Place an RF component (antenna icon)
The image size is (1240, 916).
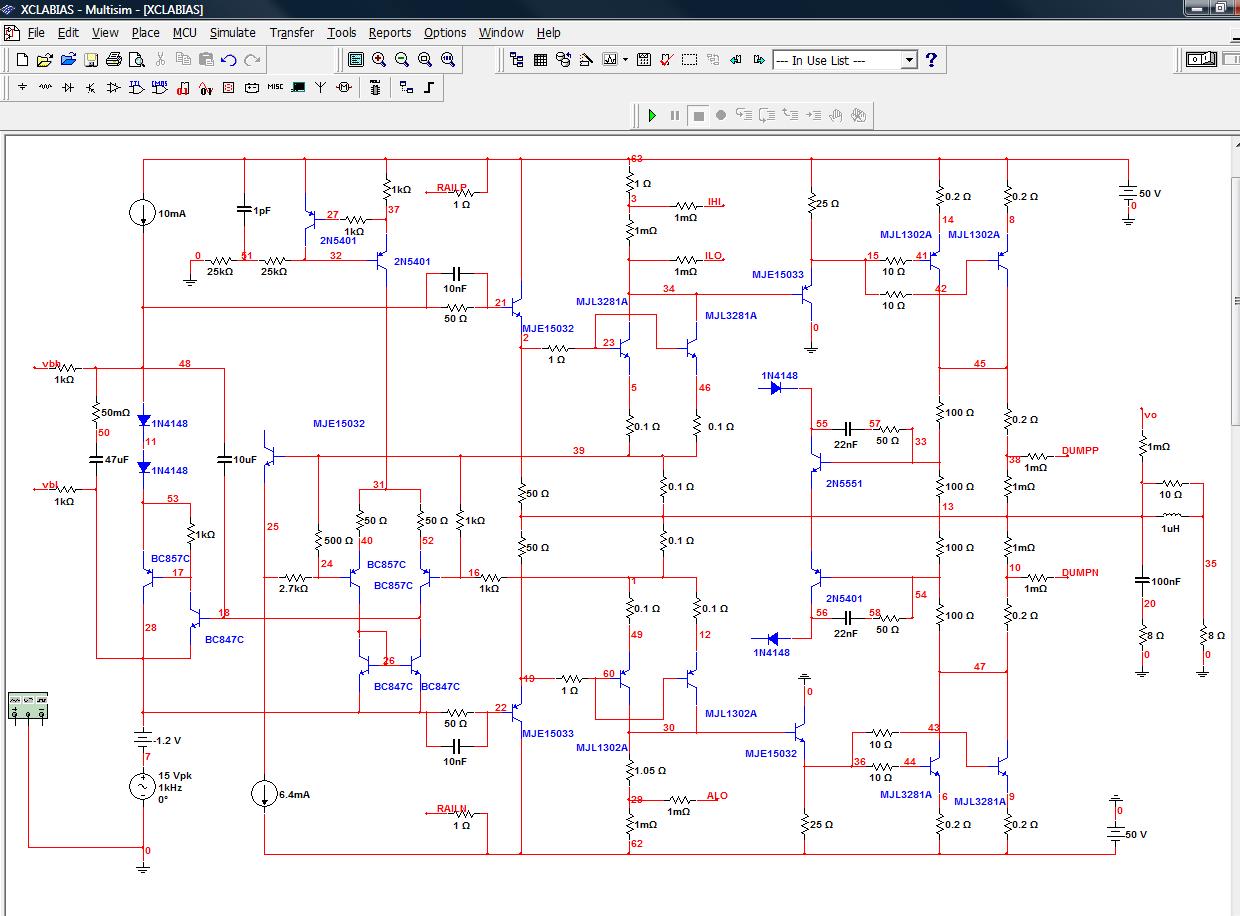click(x=320, y=88)
